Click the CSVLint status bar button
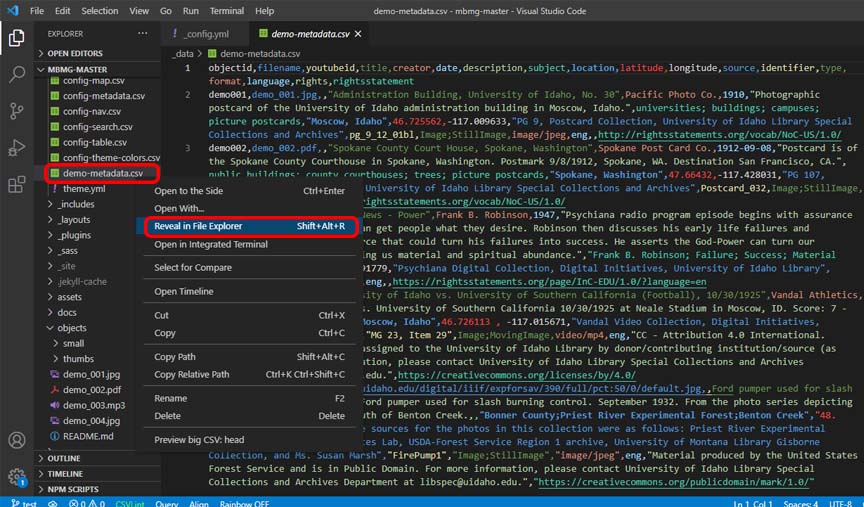The height and width of the screenshot is (507, 864). click(129, 503)
